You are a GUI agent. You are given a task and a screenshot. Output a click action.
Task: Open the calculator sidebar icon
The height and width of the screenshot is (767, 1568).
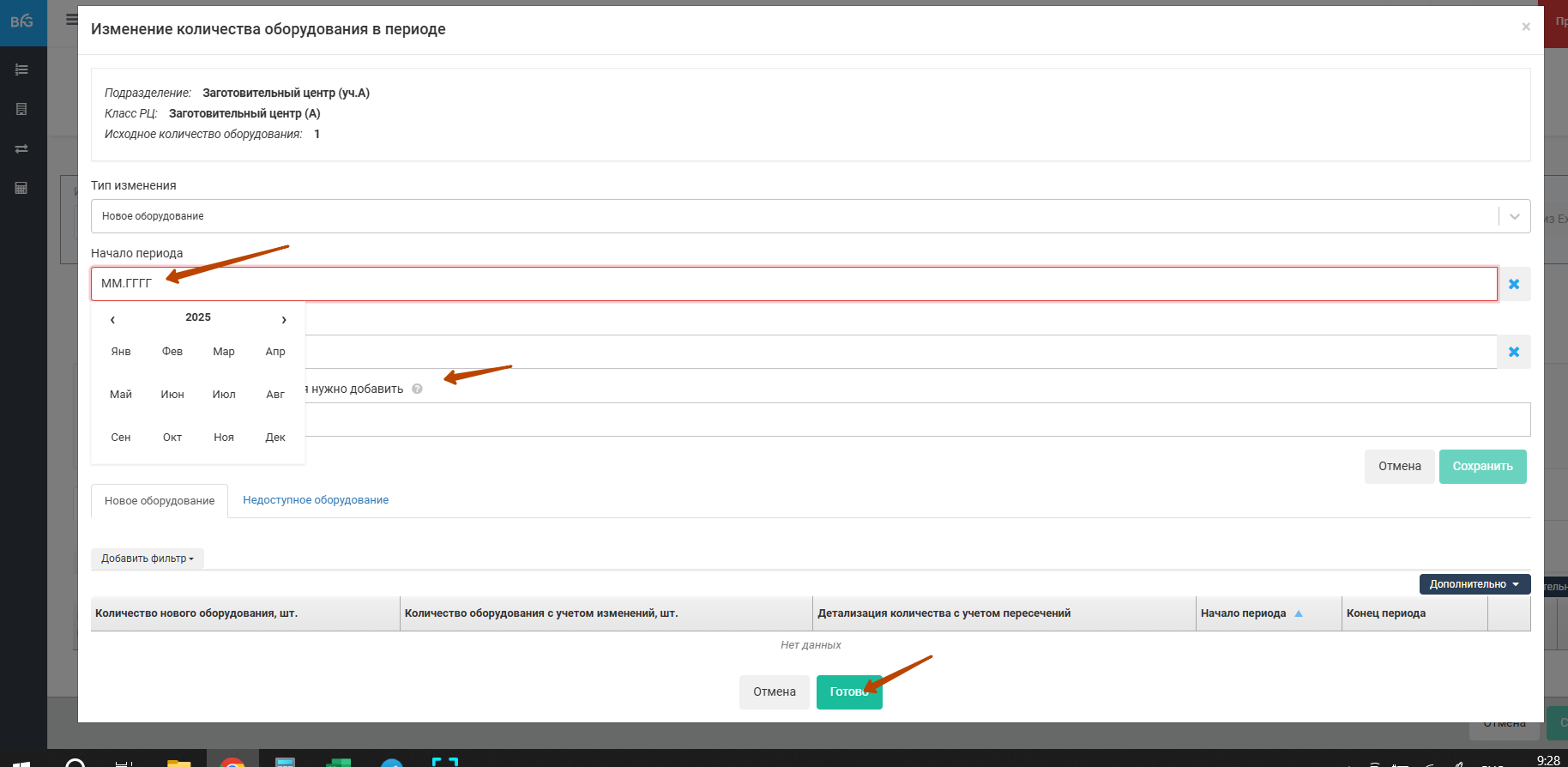21,188
